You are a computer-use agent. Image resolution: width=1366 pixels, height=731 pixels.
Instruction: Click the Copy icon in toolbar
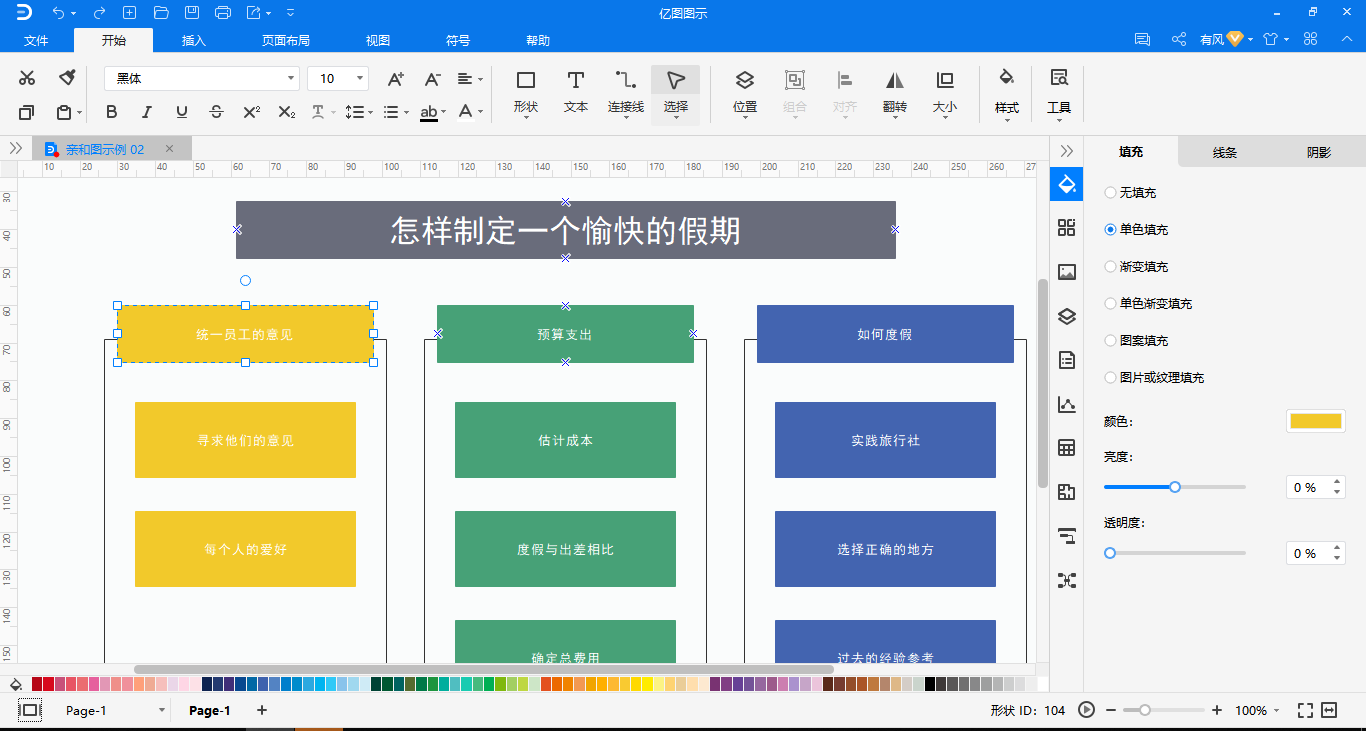(x=27, y=112)
